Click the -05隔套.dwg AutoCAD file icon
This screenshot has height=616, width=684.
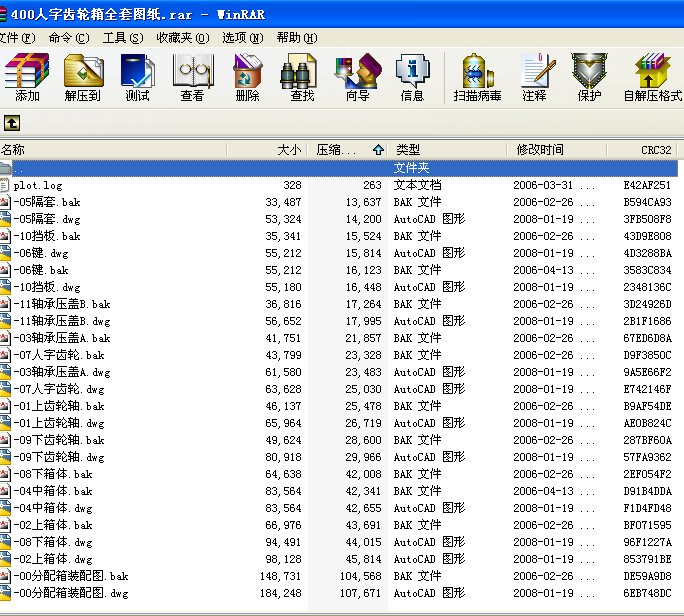click(5, 219)
